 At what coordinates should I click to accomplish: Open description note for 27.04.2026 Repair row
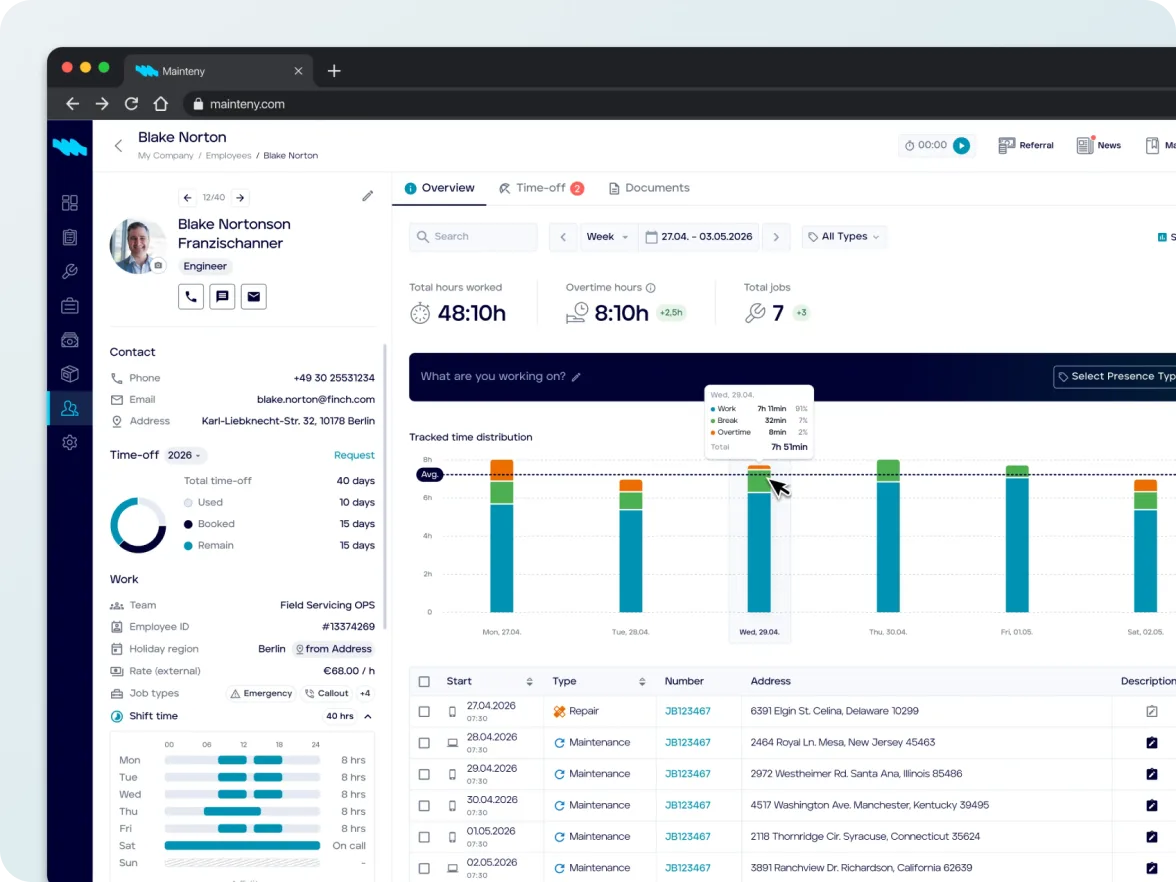pyautogui.click(x=1151, y=711)
